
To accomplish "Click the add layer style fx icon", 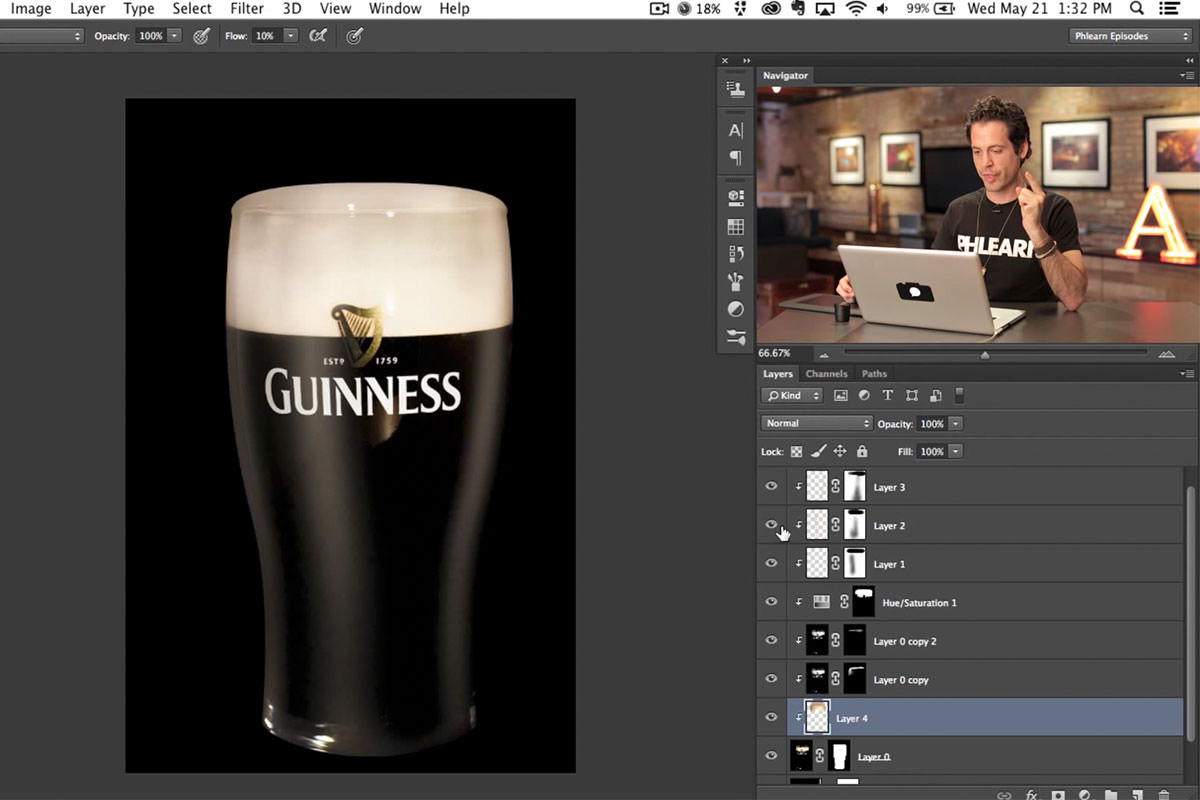I will 1031,795.
